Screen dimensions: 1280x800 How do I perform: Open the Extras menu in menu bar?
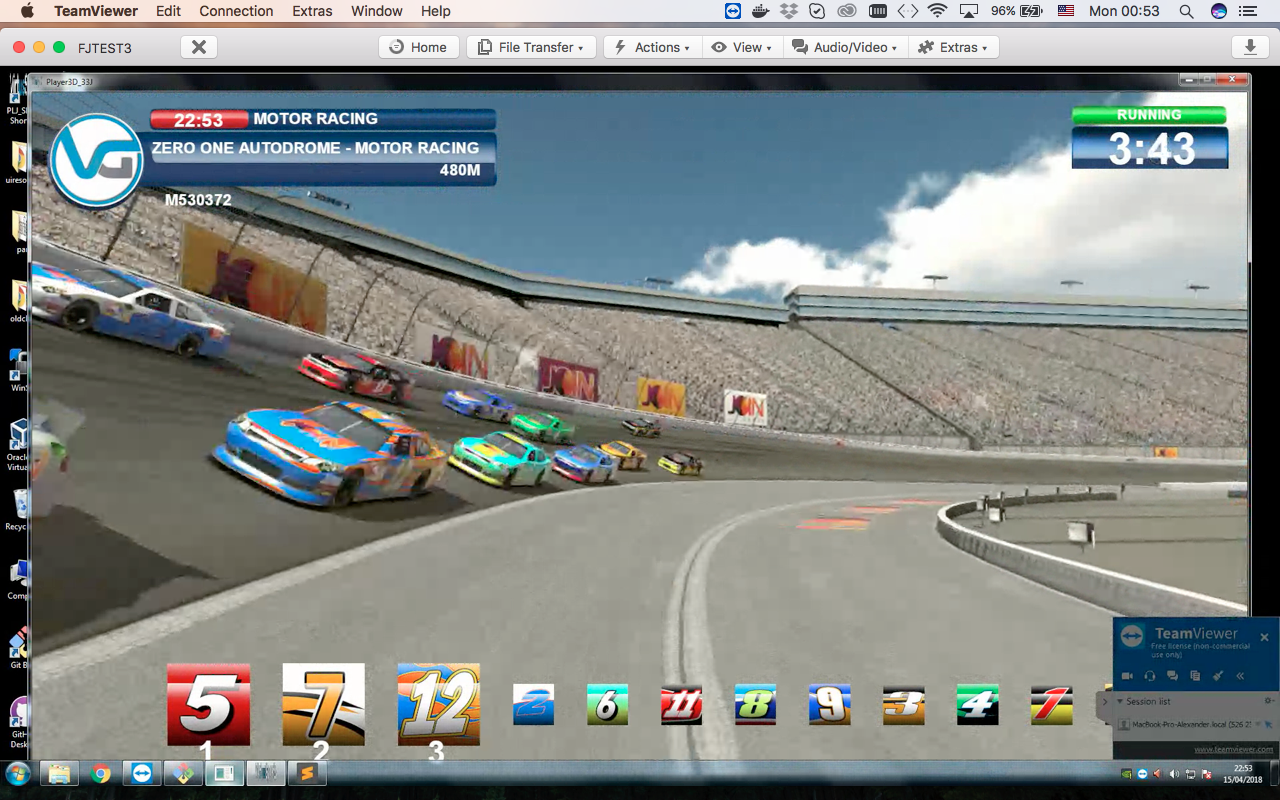click(312, 11)
